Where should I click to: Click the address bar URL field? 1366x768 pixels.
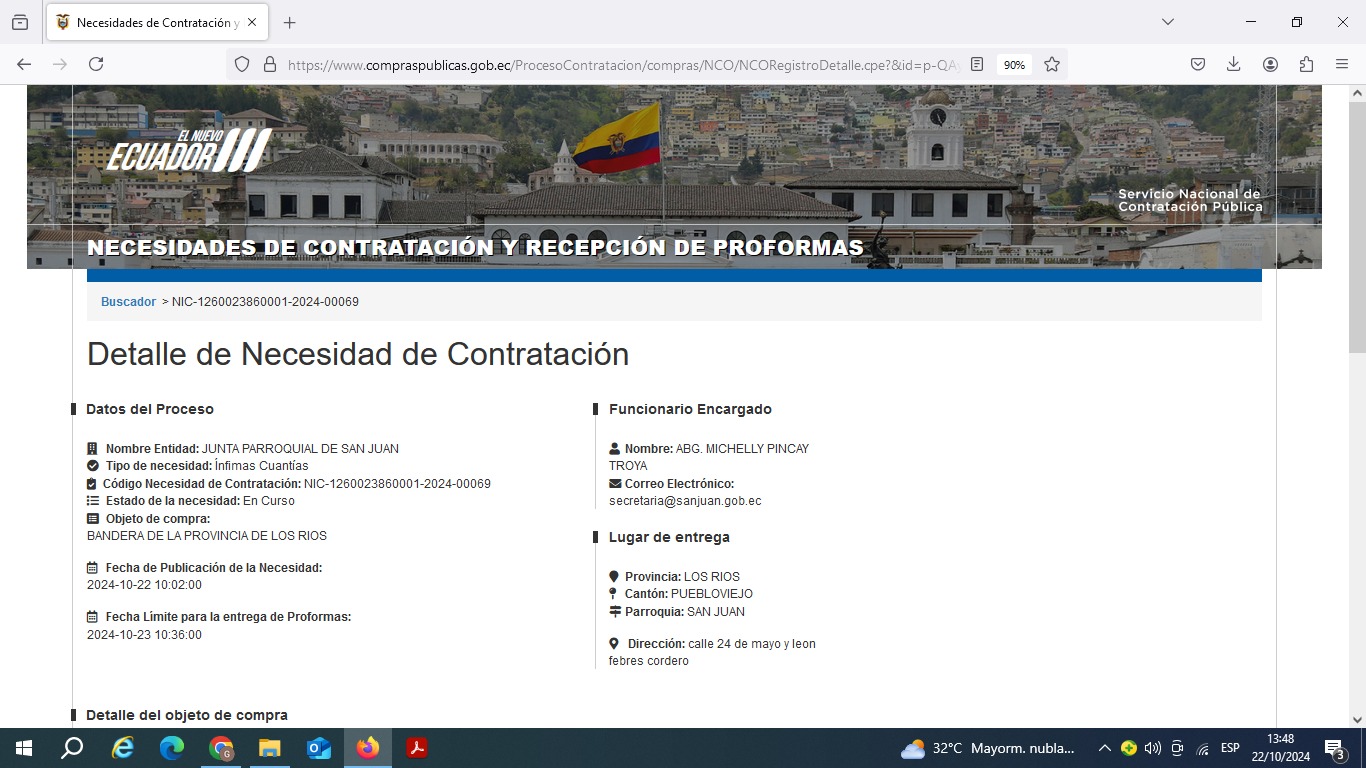click(620, 64)
